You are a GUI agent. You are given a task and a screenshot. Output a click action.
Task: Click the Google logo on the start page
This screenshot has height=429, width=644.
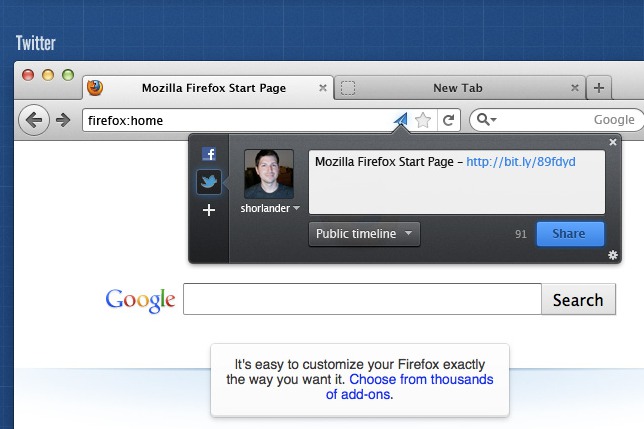(x=140, y=300)
